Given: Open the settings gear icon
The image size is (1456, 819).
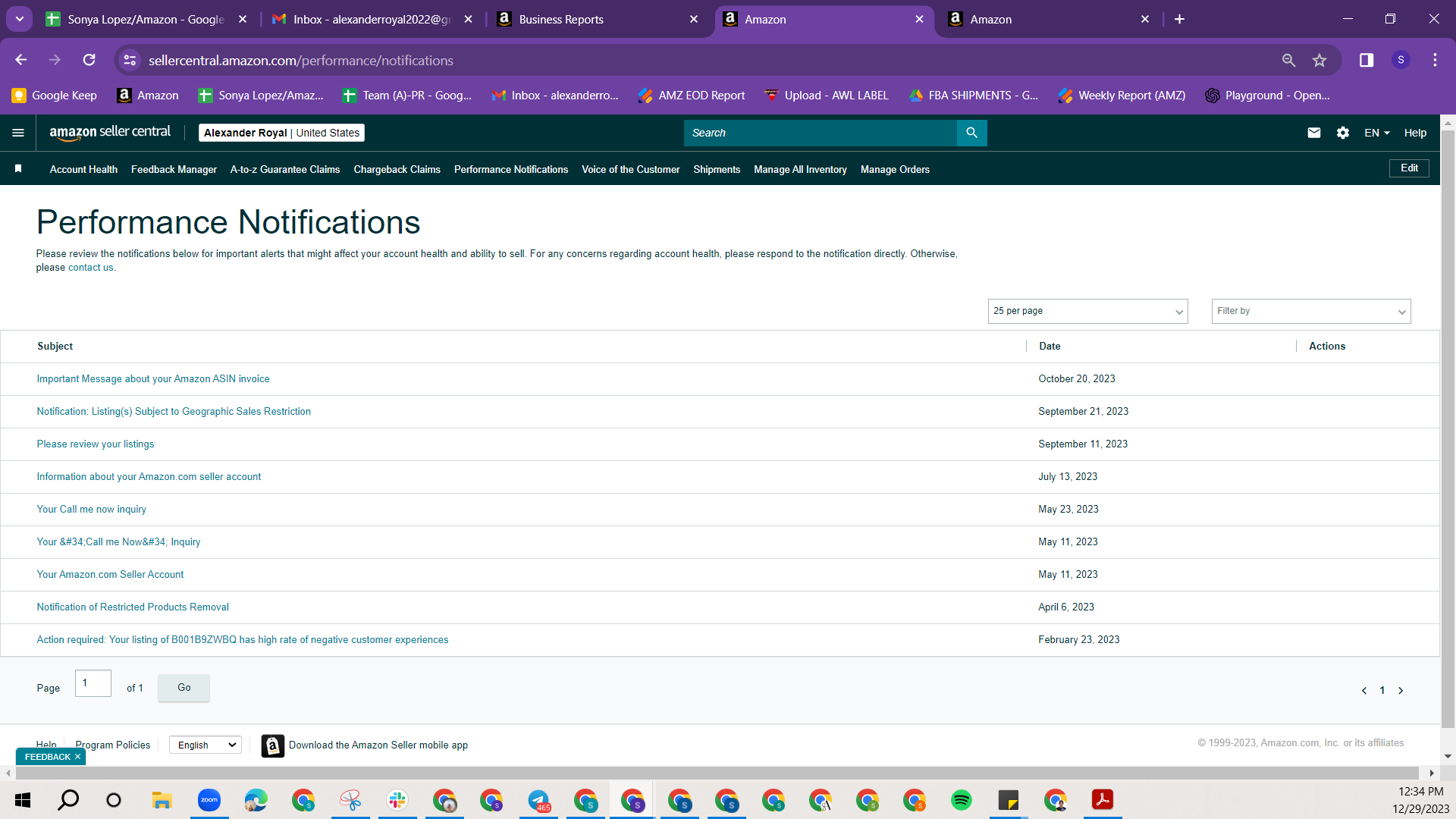Looking at the screenshot, I should (x=1343, y=133).
